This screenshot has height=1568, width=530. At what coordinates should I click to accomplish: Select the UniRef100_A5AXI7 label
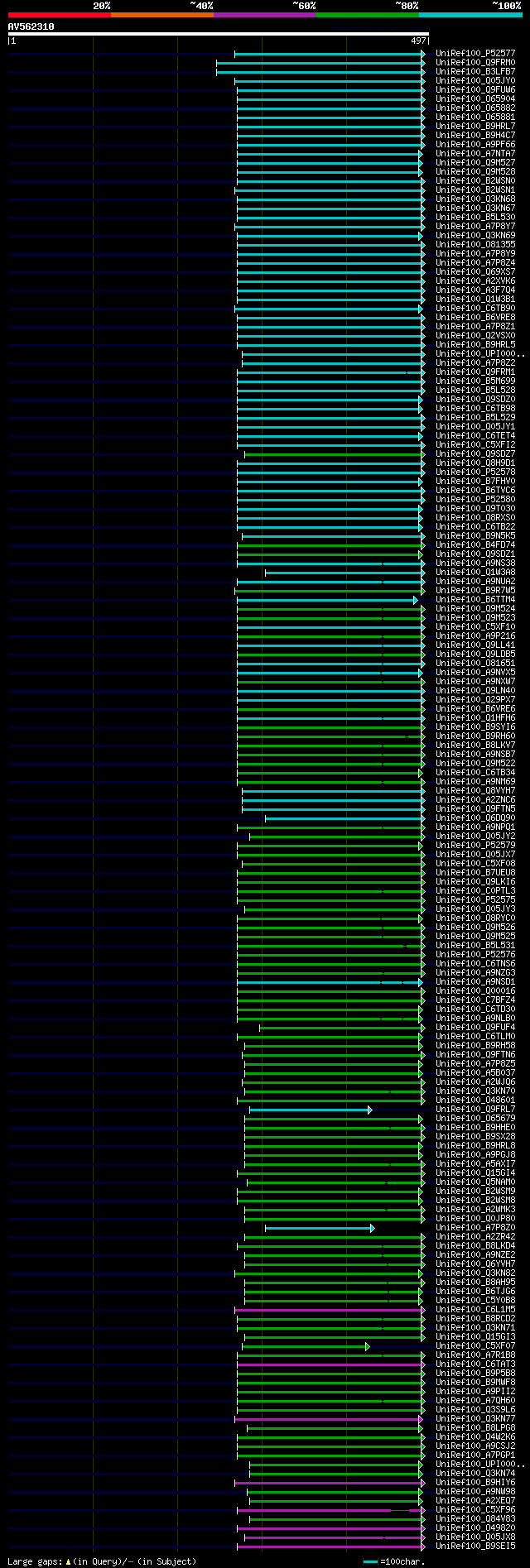pyautogui.click(x=475, y=1164)
